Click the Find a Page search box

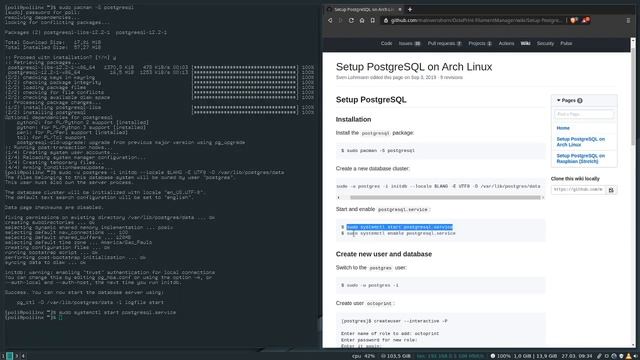click(584, 114)
